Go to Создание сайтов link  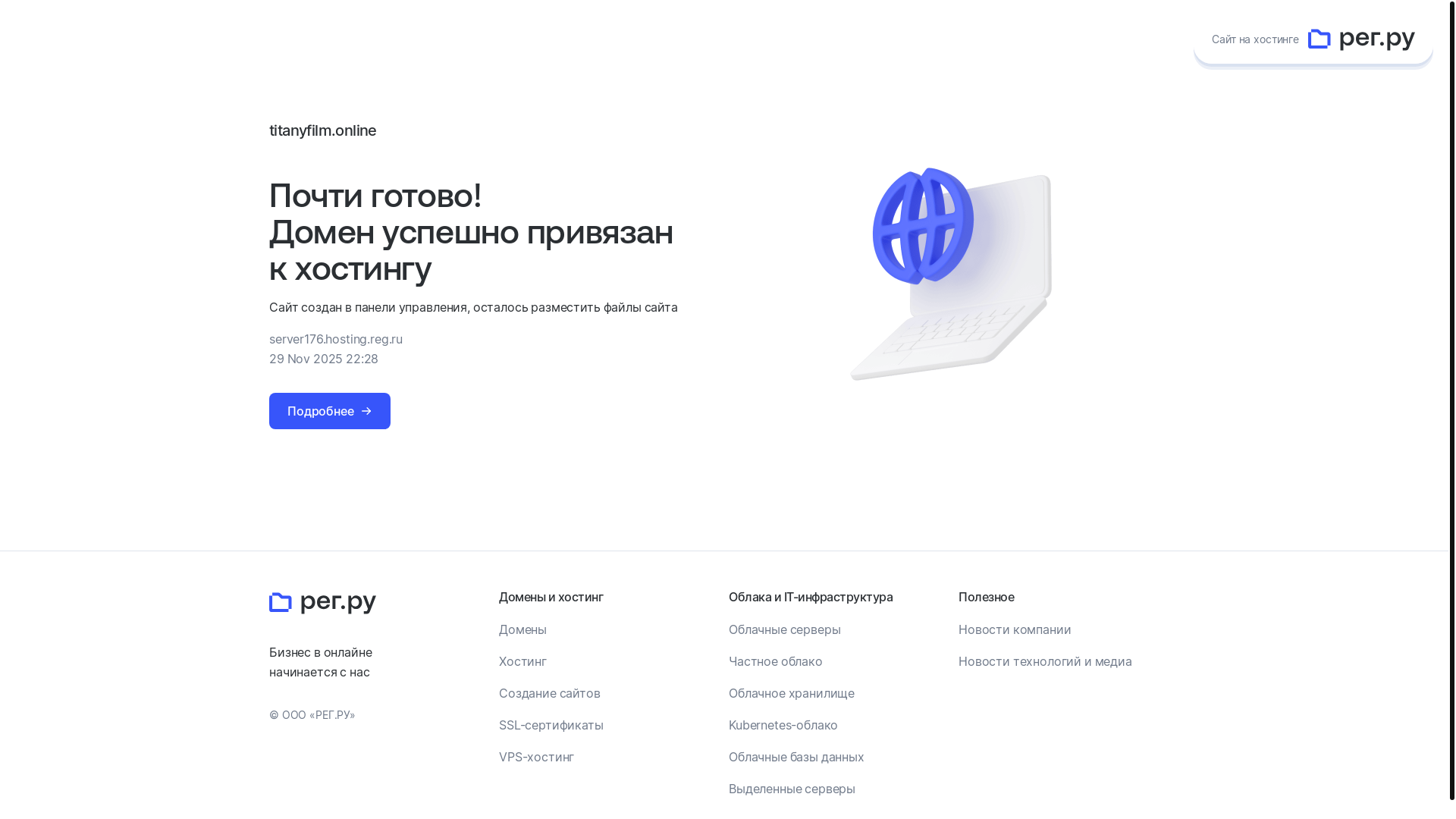point(549,693)
